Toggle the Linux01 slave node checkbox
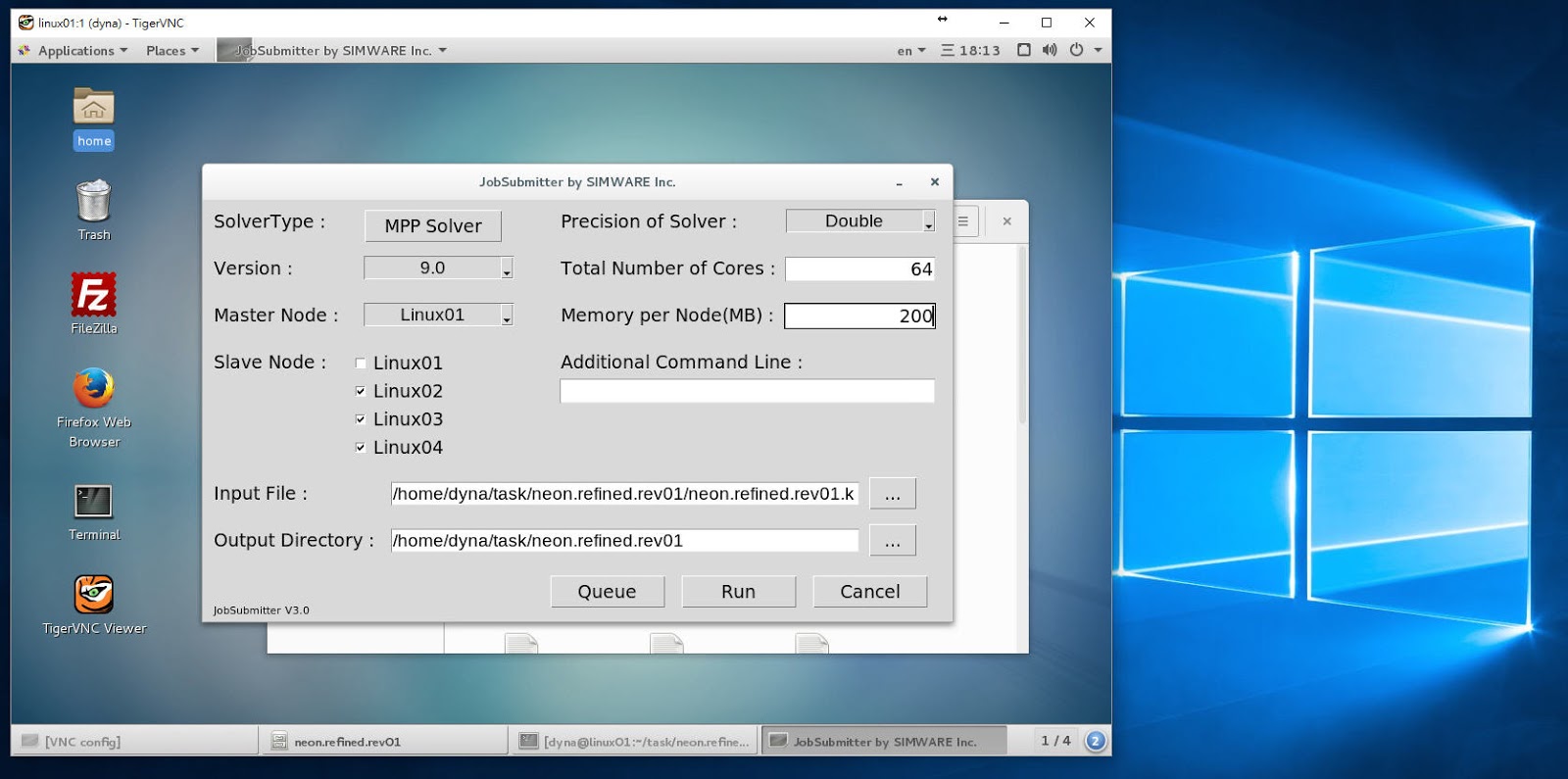Image resolution: width=1568 pixels, height=779 pixels. [361, 363]
